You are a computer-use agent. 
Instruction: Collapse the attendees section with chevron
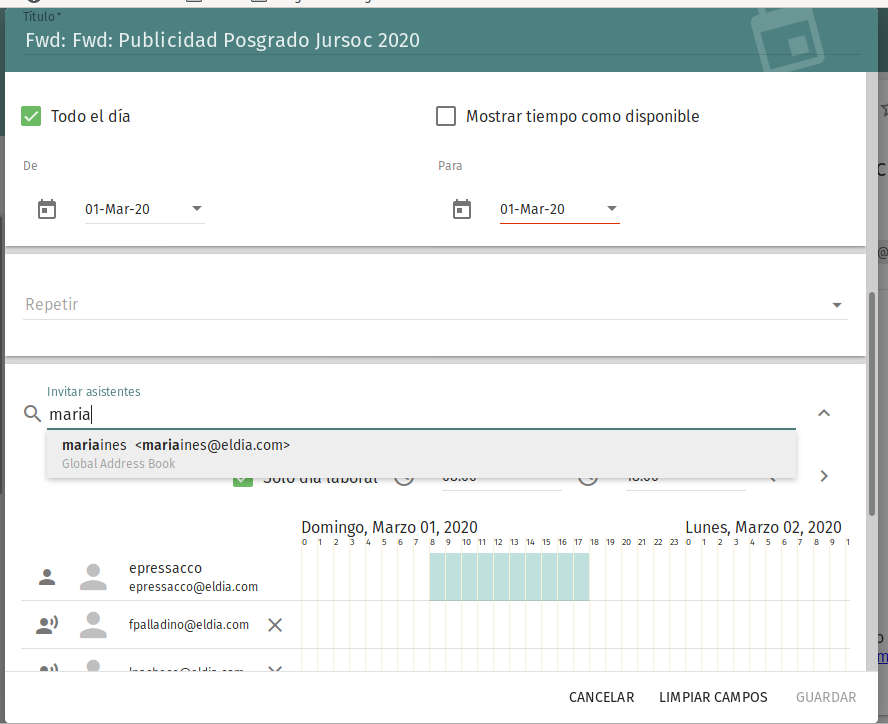(824, 413)
